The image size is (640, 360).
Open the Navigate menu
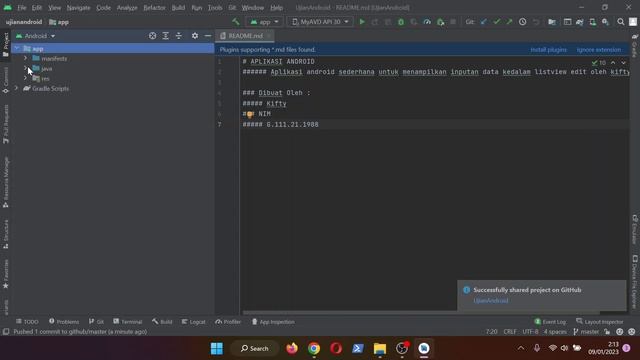tap(78, 7)
